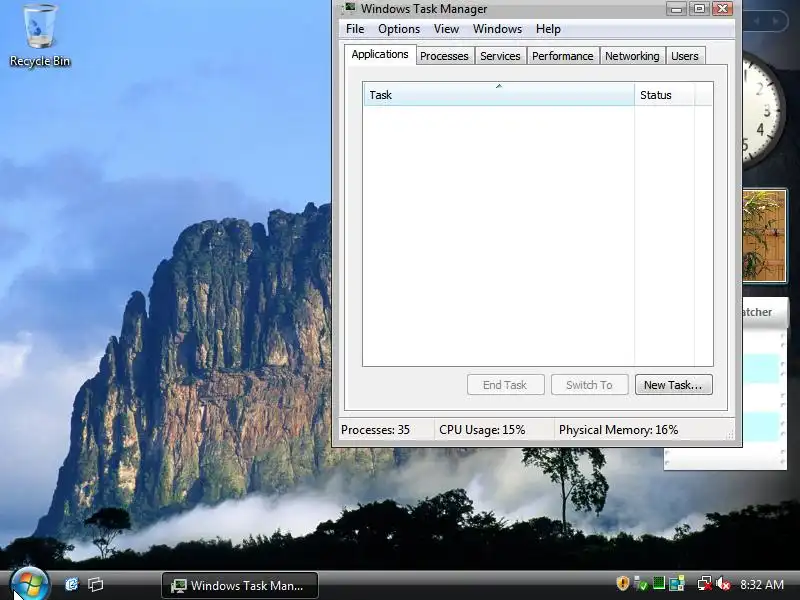Switch to the Networking tab
The width and height of the screenshot is (800, 600).
point(632,56)
